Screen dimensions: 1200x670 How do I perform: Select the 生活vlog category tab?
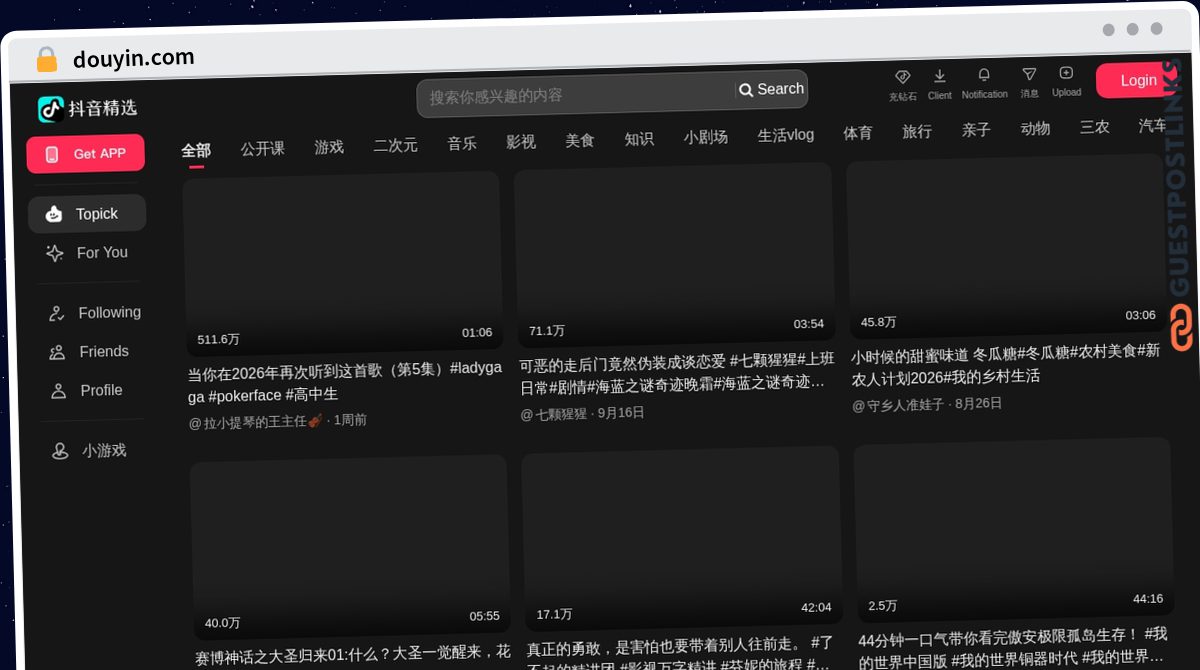(786, 135)
